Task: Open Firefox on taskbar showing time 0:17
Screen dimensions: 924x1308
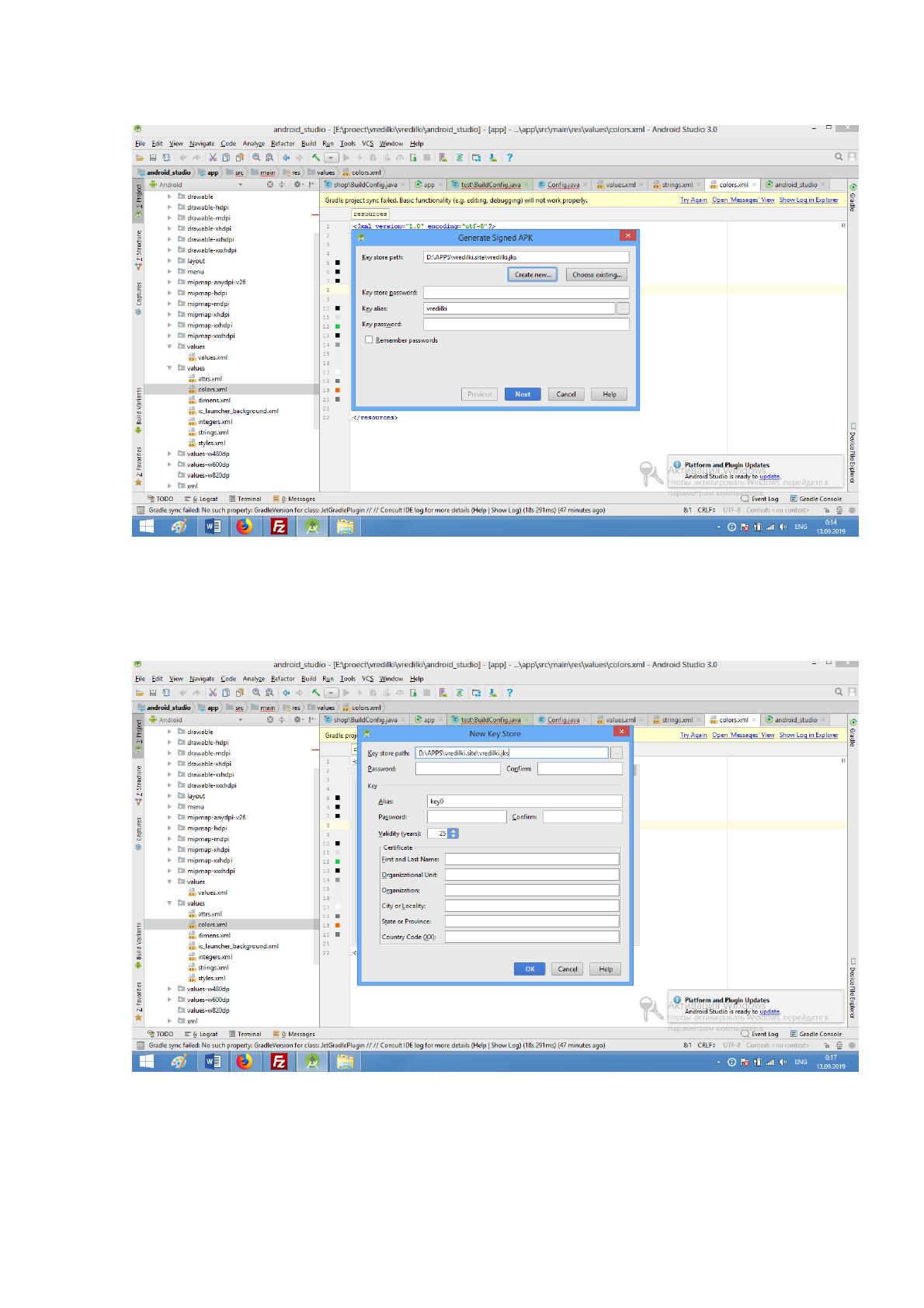Action: pyautogui.click(x=244, y=1062)
